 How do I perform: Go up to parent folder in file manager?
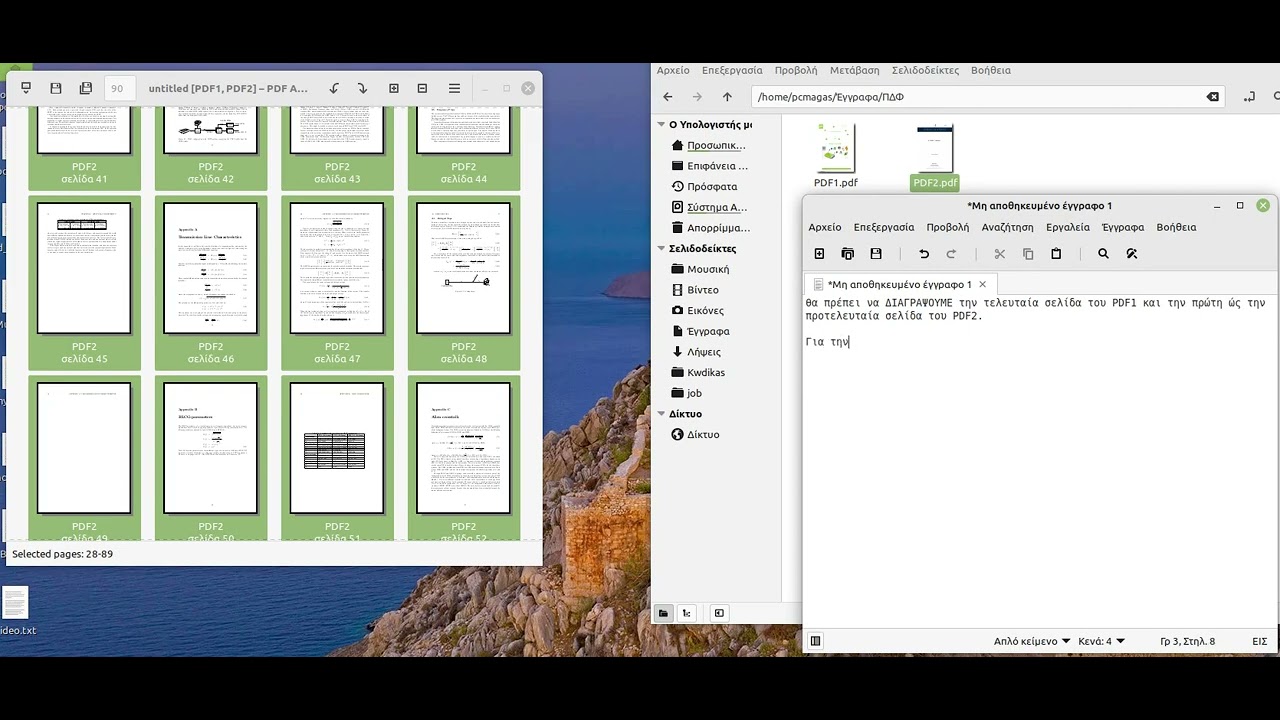pyautogui.click(x=727, y=97)
